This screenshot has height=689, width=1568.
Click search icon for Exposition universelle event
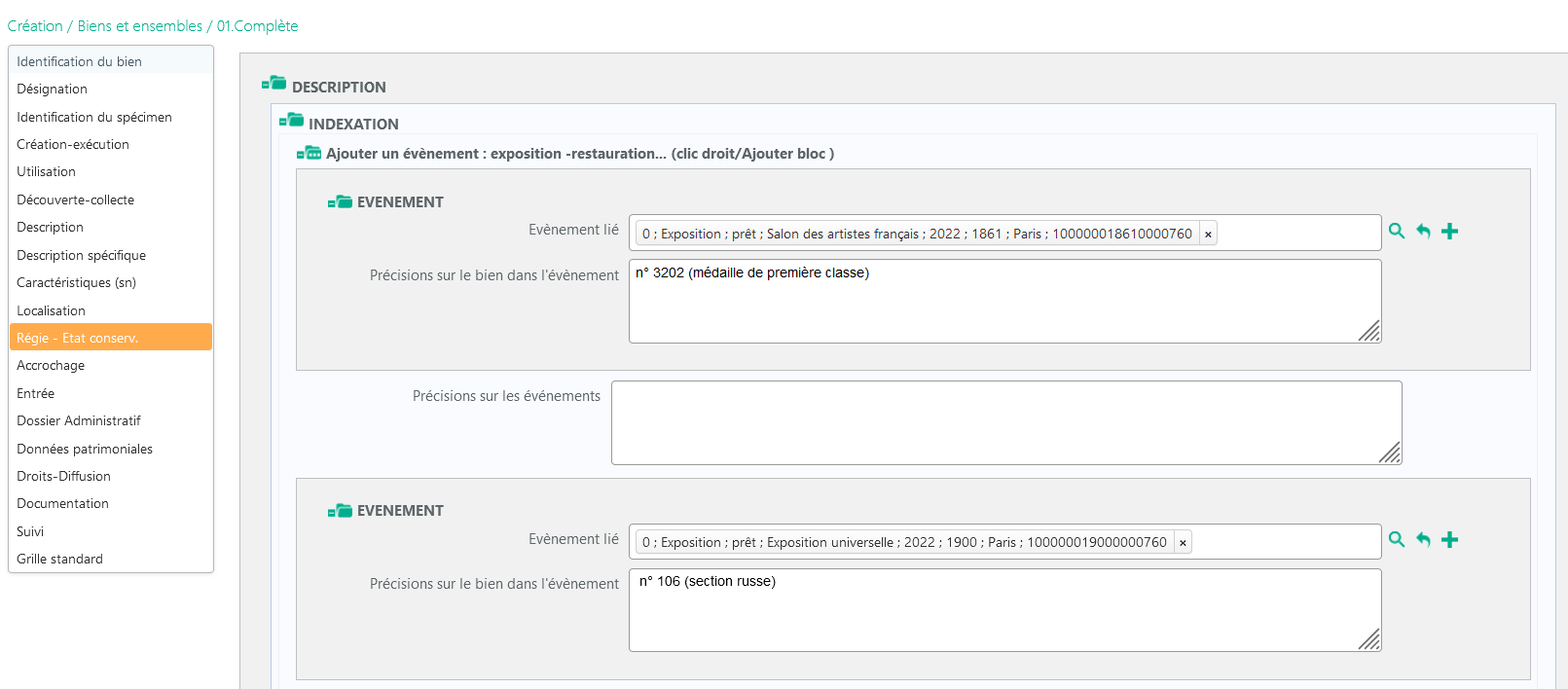(x=1397, y=539)
